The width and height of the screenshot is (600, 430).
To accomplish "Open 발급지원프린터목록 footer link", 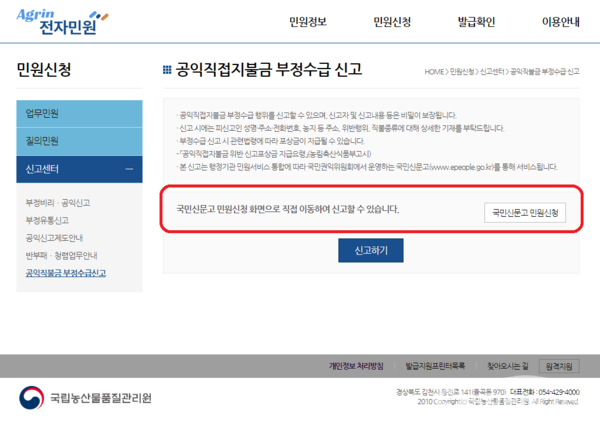I will (x=435, y=366).
